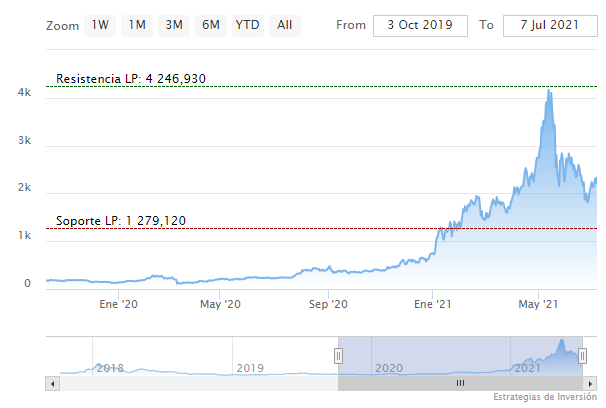Set zoom range to 1M

(x=138, y=24)
